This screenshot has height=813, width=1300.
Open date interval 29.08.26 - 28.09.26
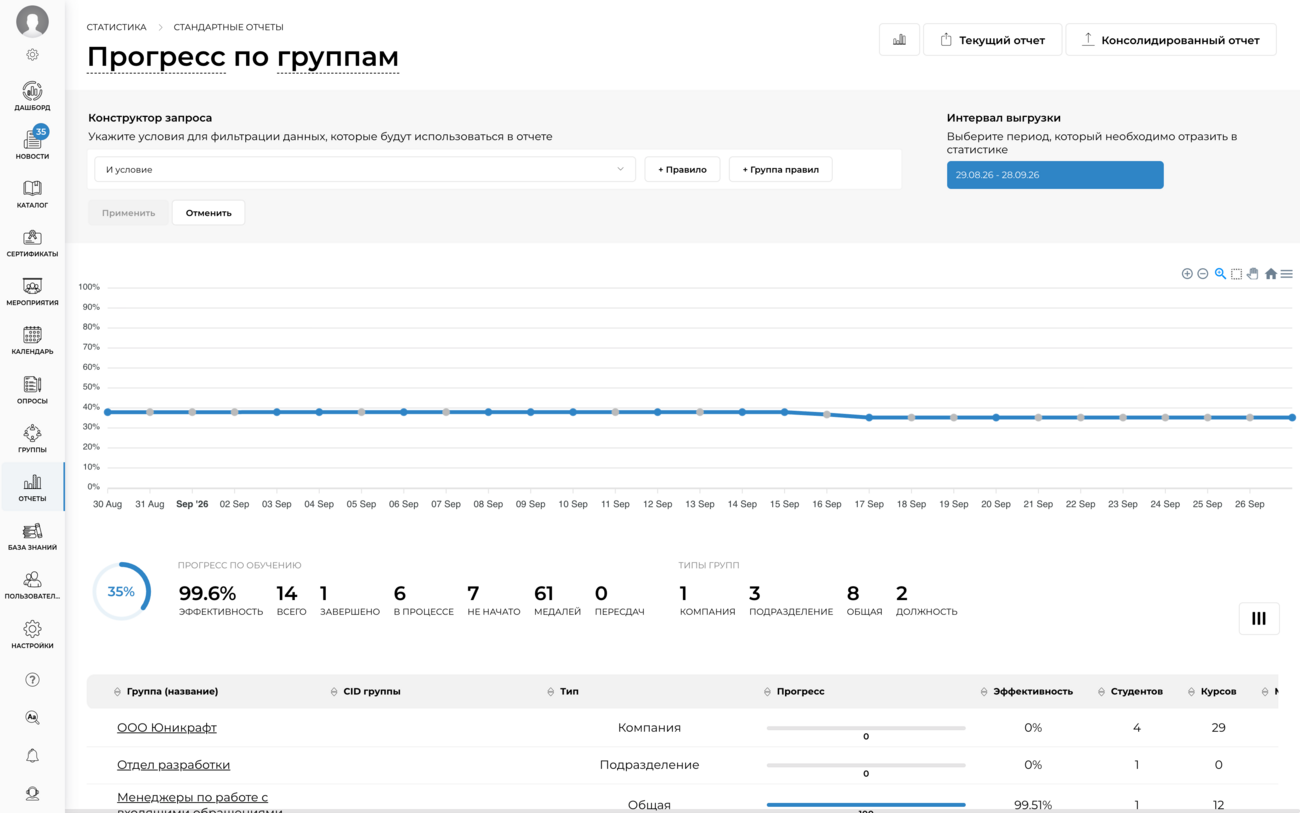click(1055, 175)
